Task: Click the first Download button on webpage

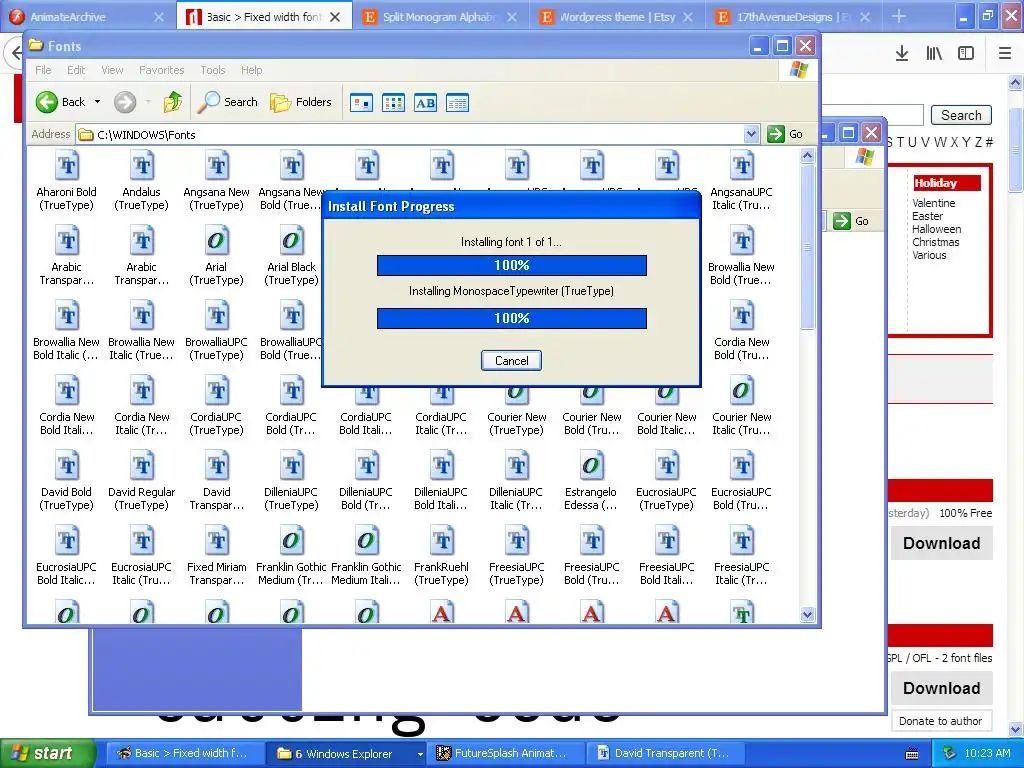Action: point(942,543)
